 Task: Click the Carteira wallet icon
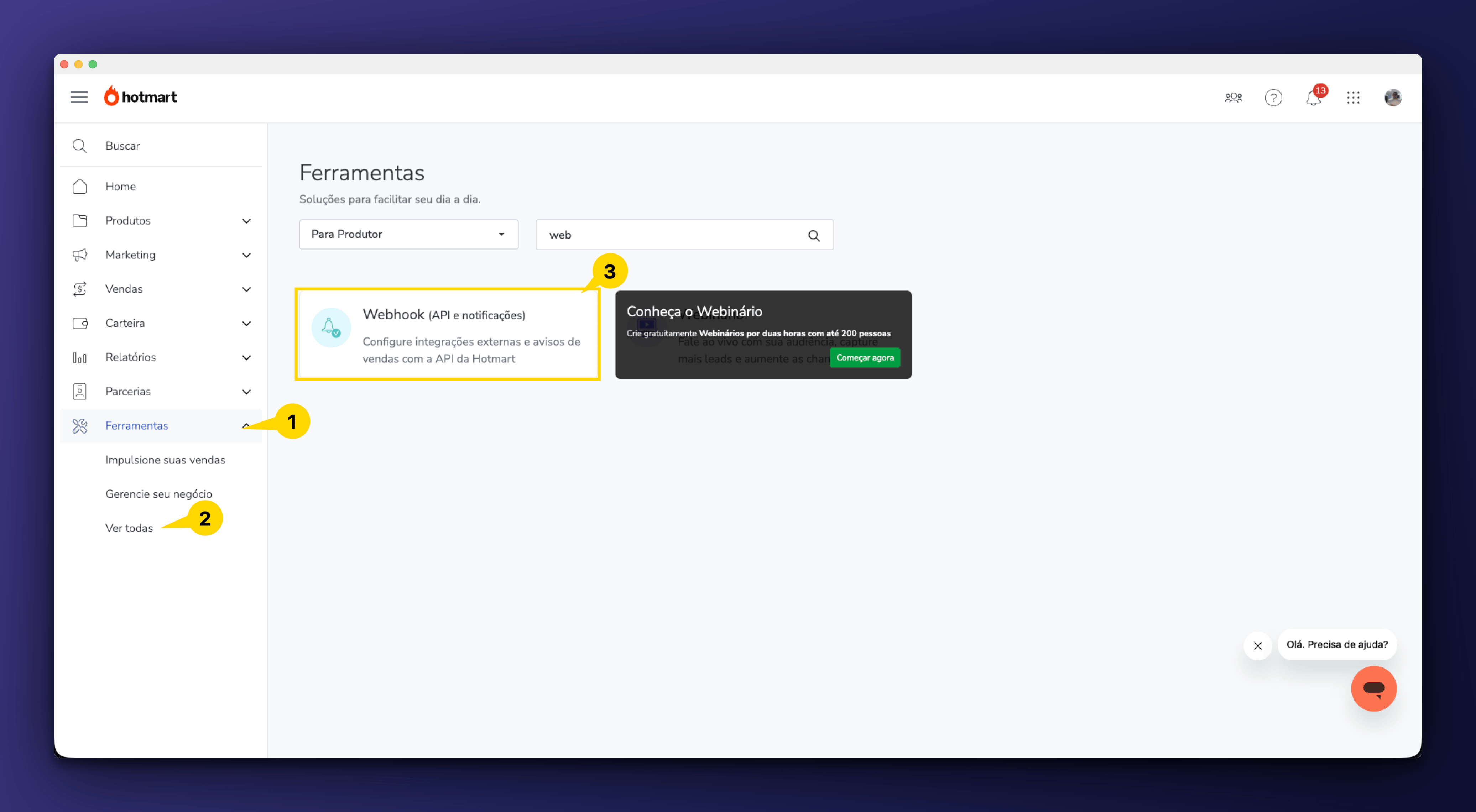[80, 323]
